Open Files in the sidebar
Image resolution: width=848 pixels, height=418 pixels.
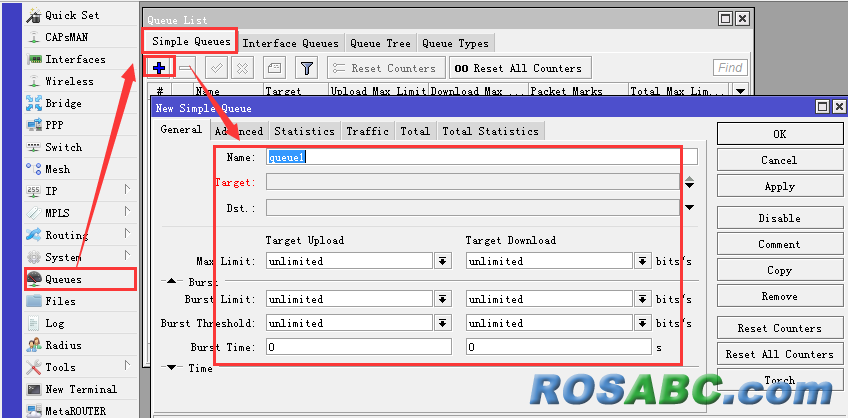click(x=60, y=301)
